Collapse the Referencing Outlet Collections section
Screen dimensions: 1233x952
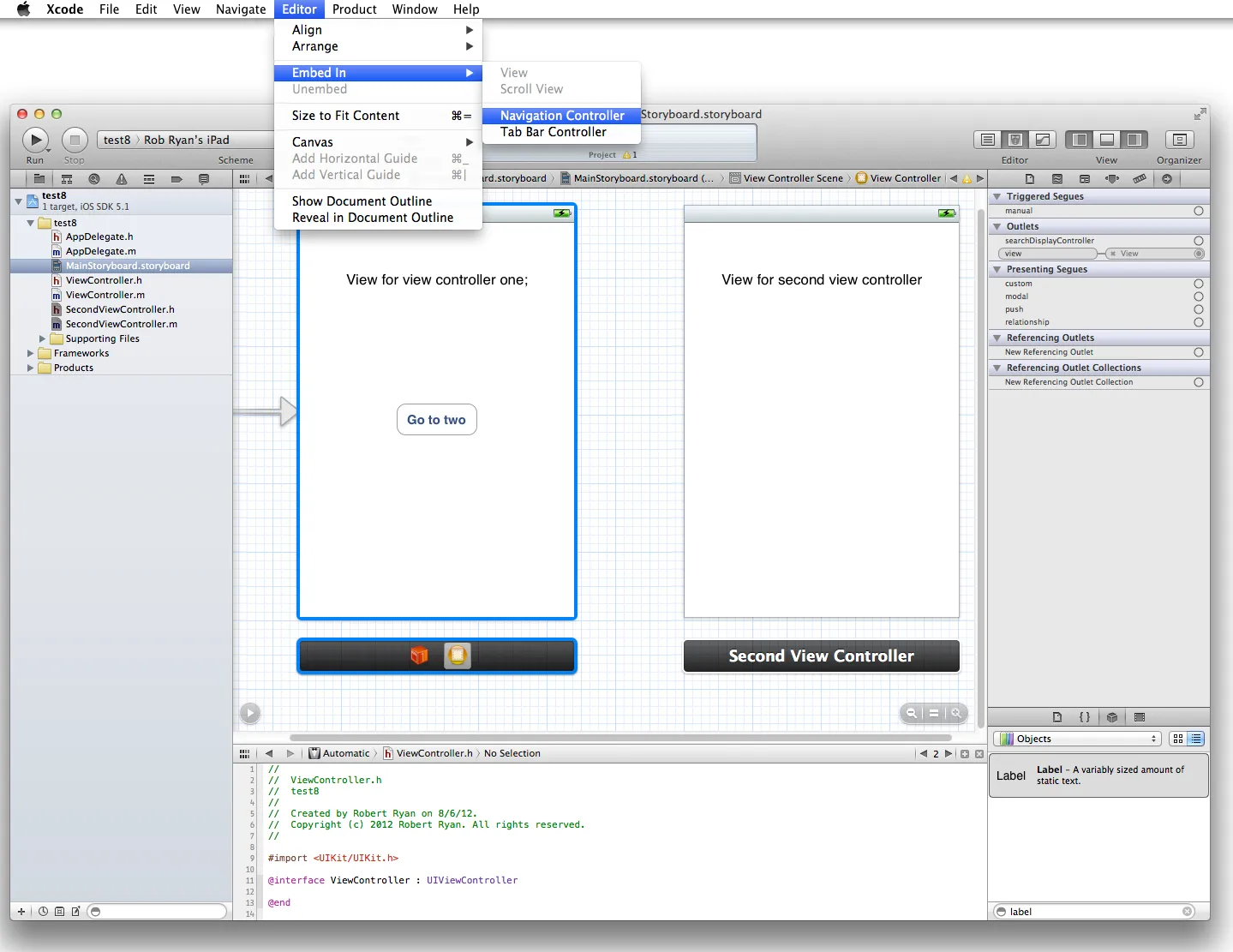997,368
